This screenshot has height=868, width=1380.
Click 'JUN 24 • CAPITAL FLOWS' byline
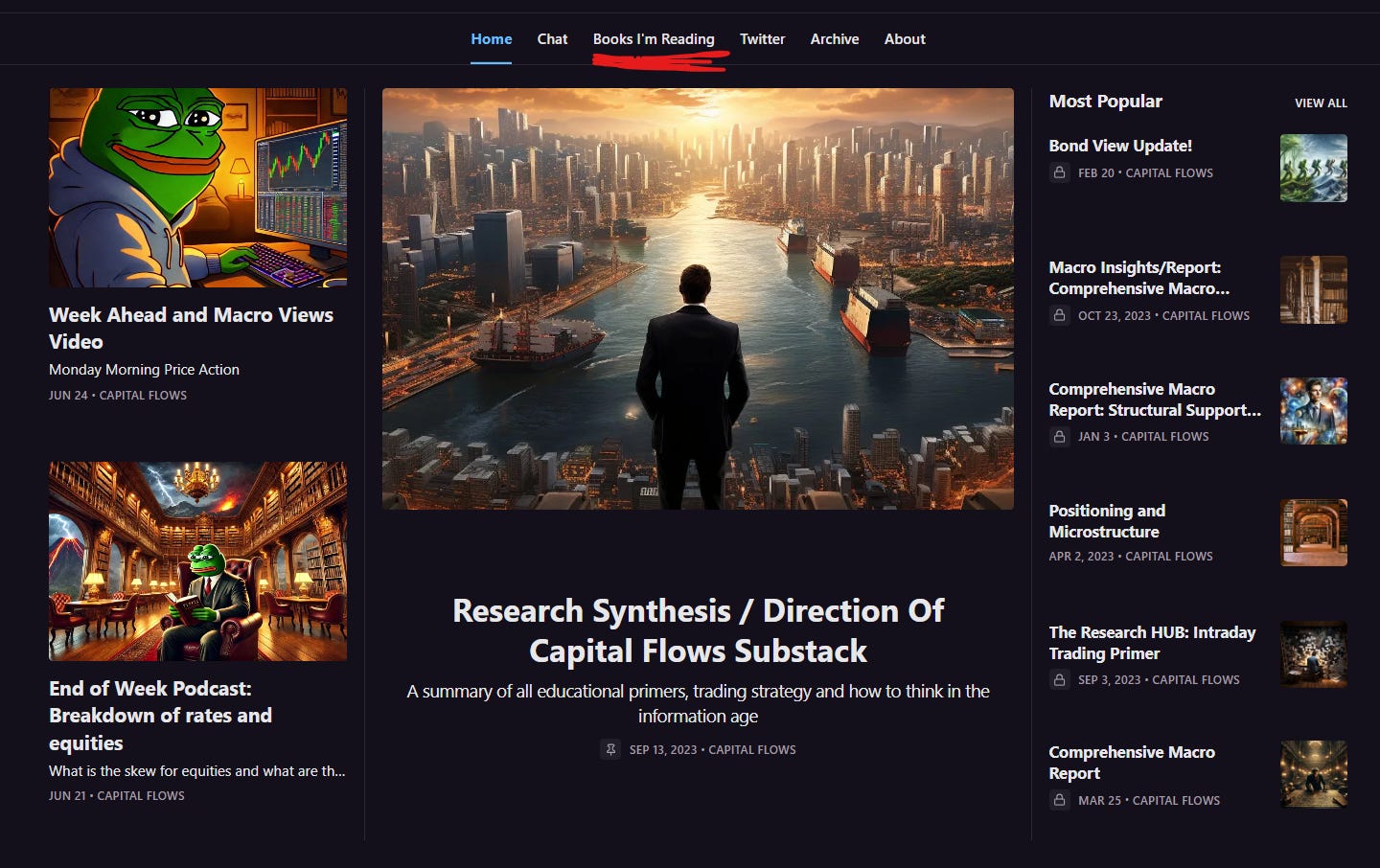(x=118, y=395)
